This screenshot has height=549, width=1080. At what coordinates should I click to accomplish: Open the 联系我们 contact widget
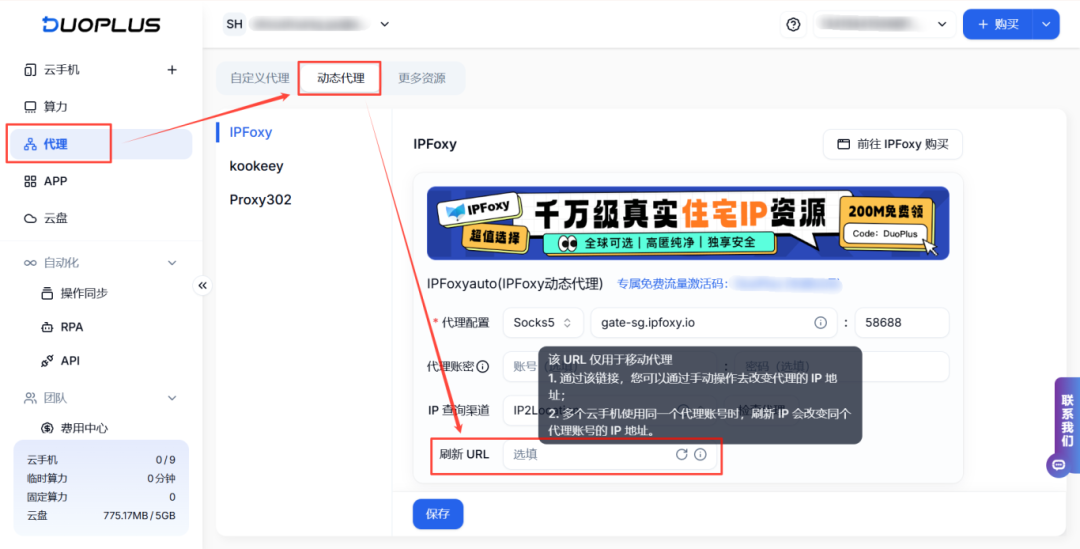(1067, 420)
